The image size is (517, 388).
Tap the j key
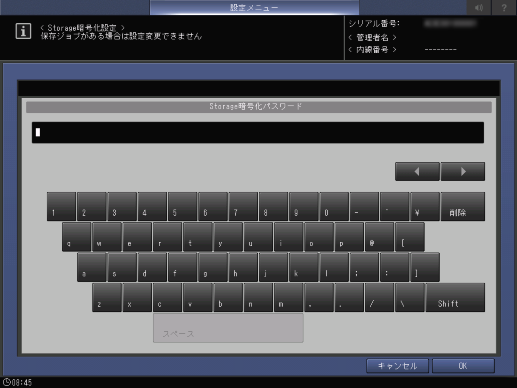click(x=274, y=267)
